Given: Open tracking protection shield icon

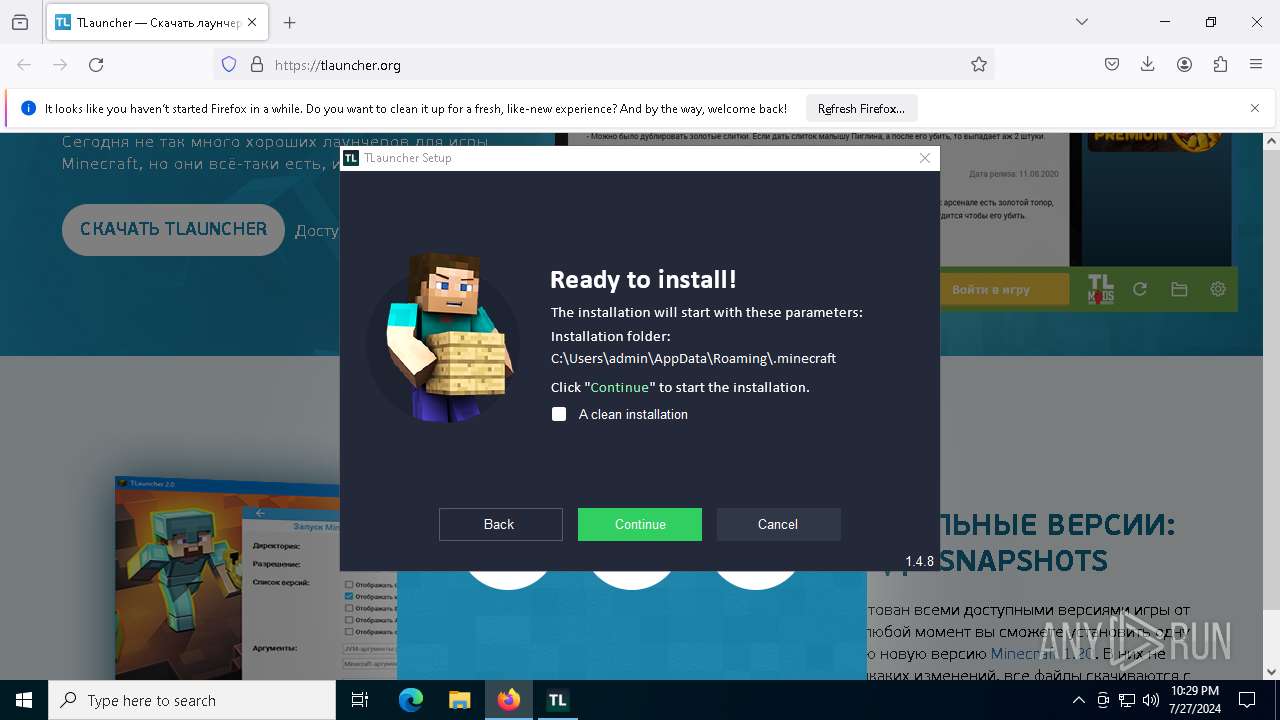Looking at the screenshot, I should pyautogui.click(x=229, y=65).
